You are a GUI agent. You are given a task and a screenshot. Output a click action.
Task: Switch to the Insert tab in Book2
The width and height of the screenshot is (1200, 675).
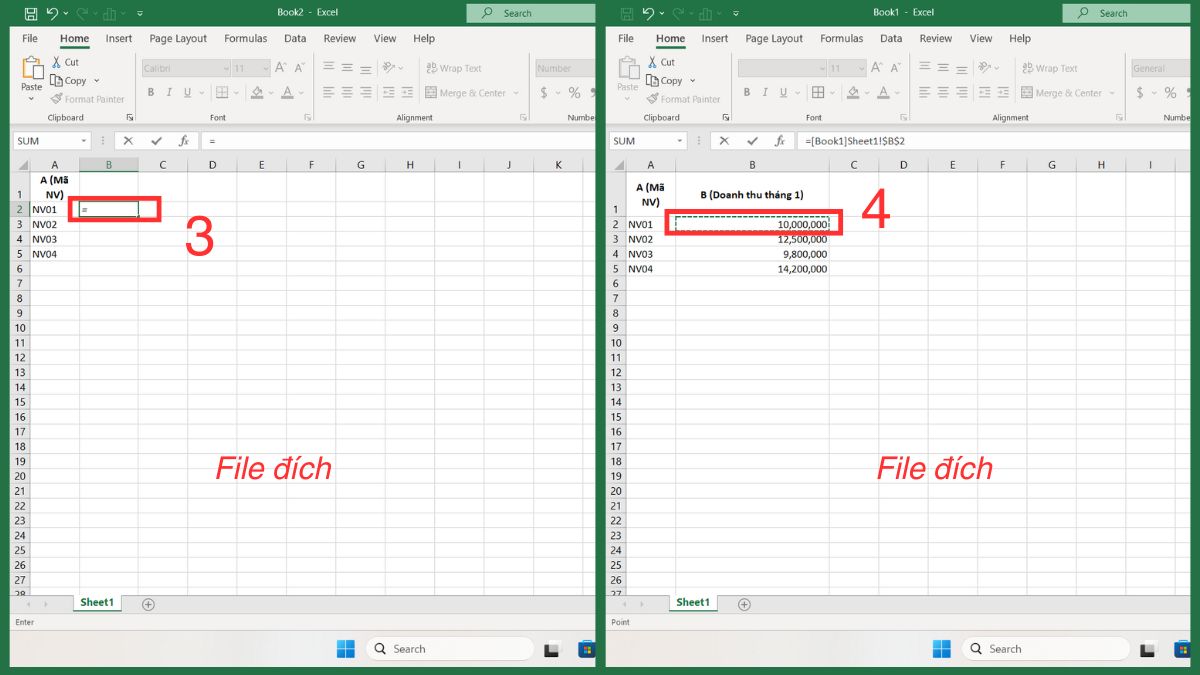point(119,39)
